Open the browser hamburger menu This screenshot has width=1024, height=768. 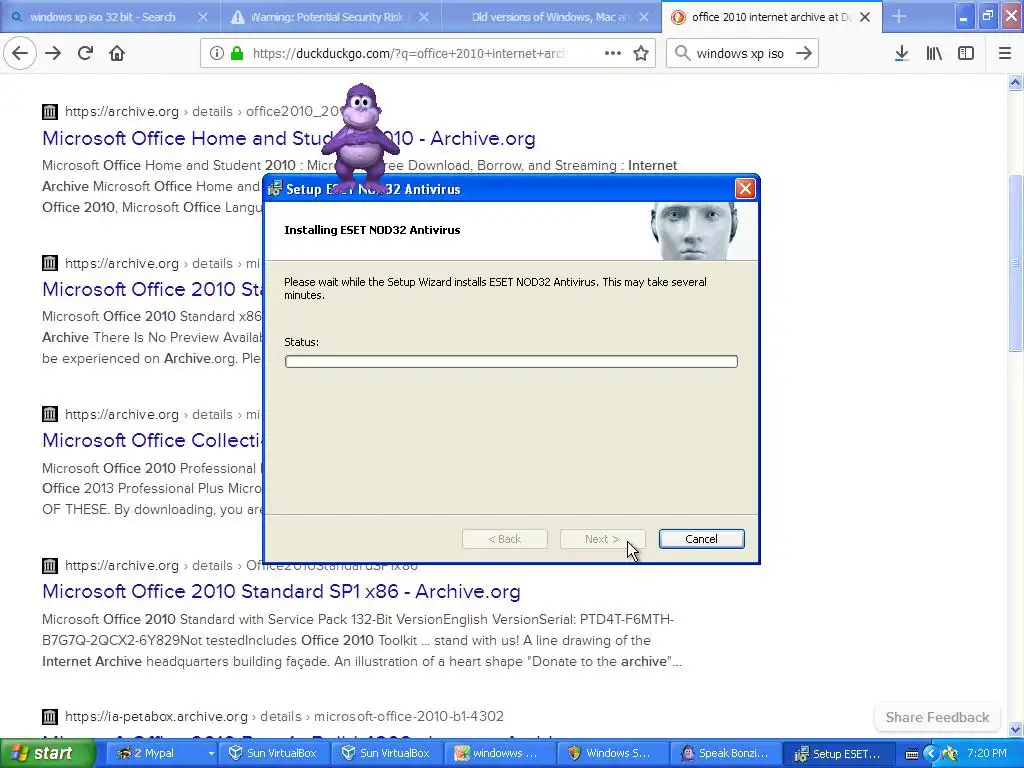coord(1005,53)
